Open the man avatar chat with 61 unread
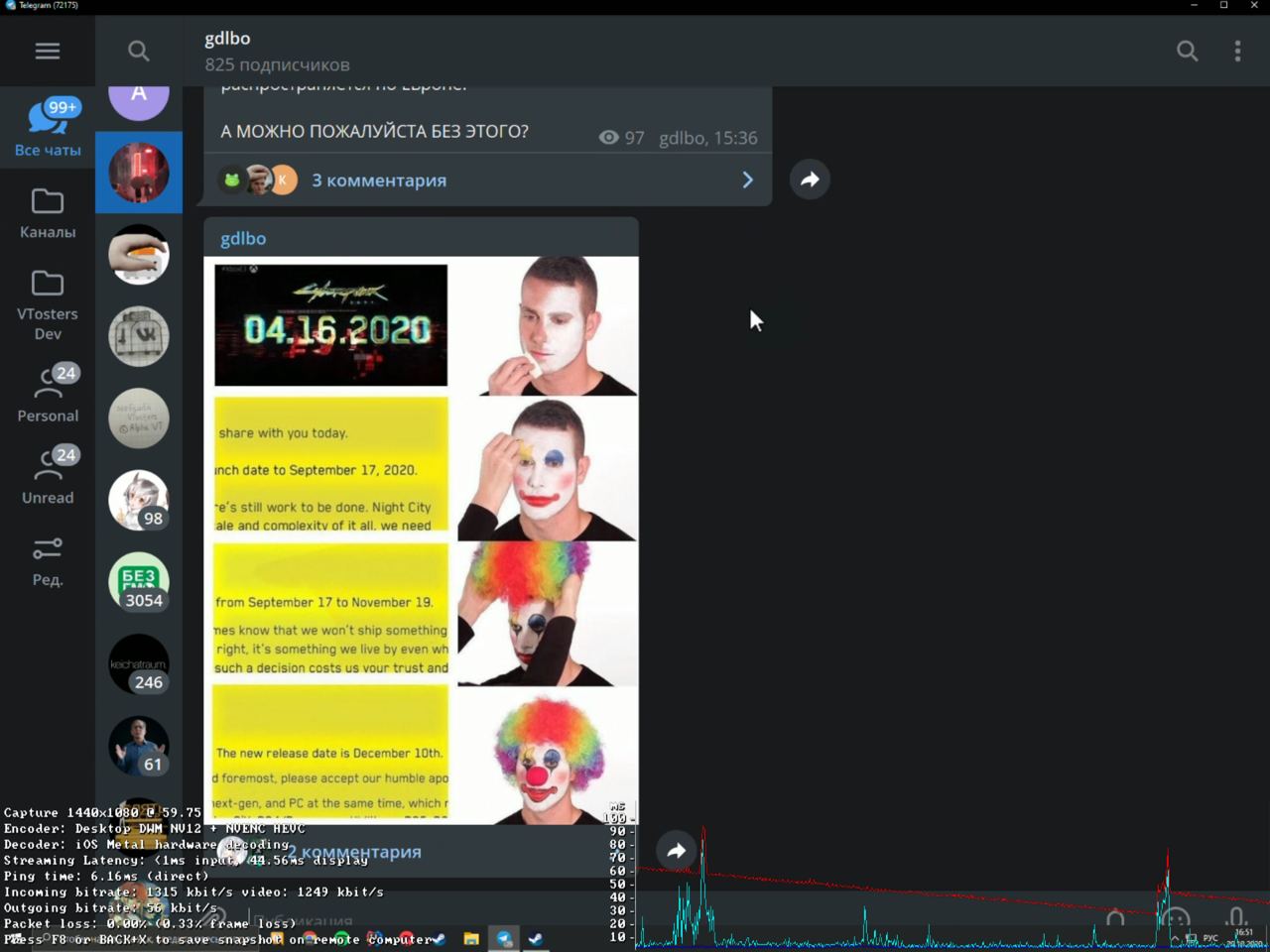 (x=139, y=746)
